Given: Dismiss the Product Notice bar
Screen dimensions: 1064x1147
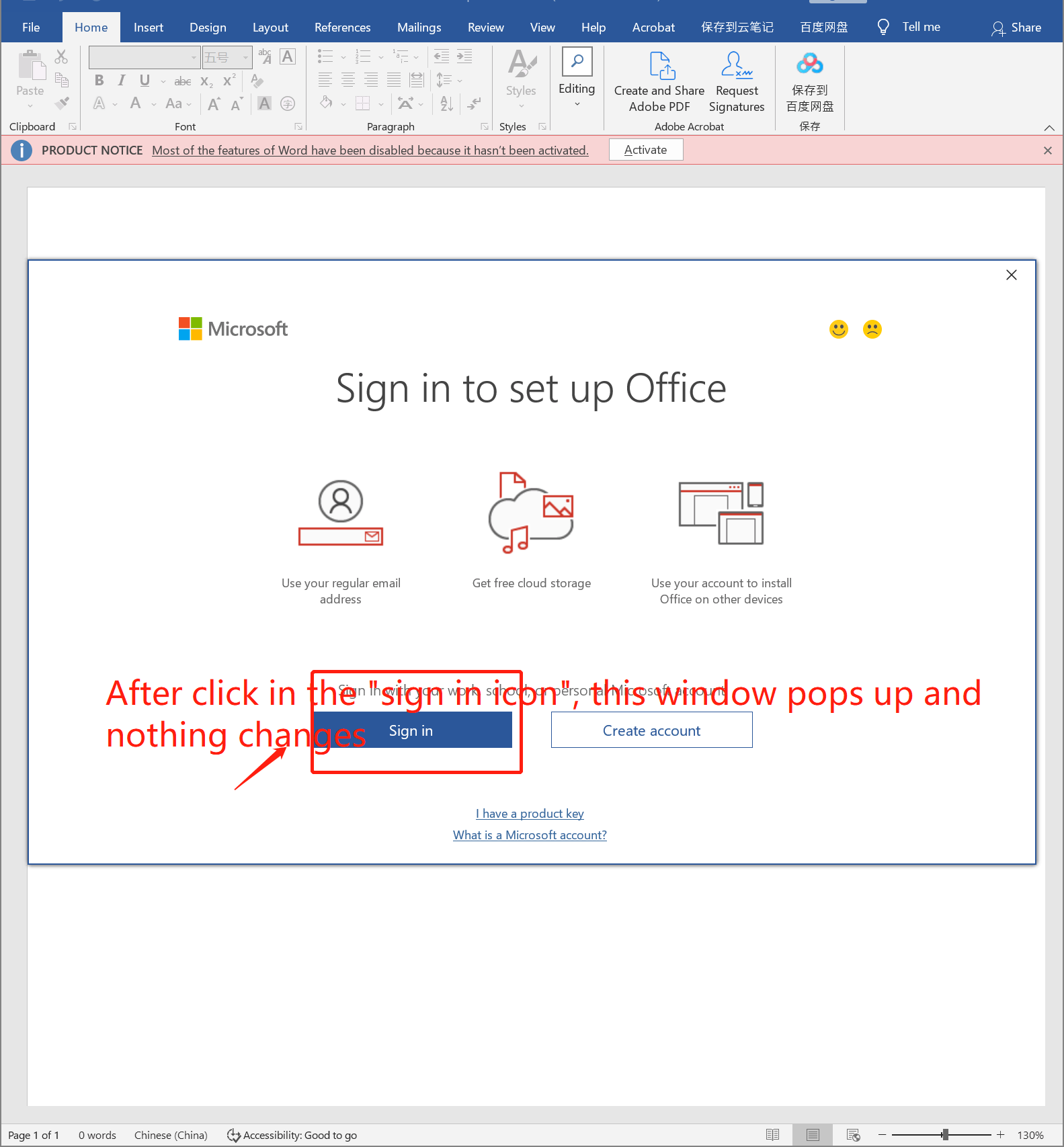Looking at the screenshot, I should point(1048,151).
